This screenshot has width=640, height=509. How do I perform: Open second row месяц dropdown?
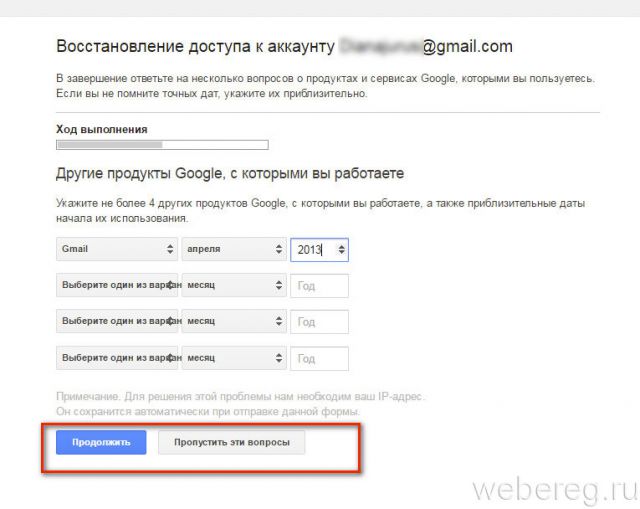coord(234,285)
